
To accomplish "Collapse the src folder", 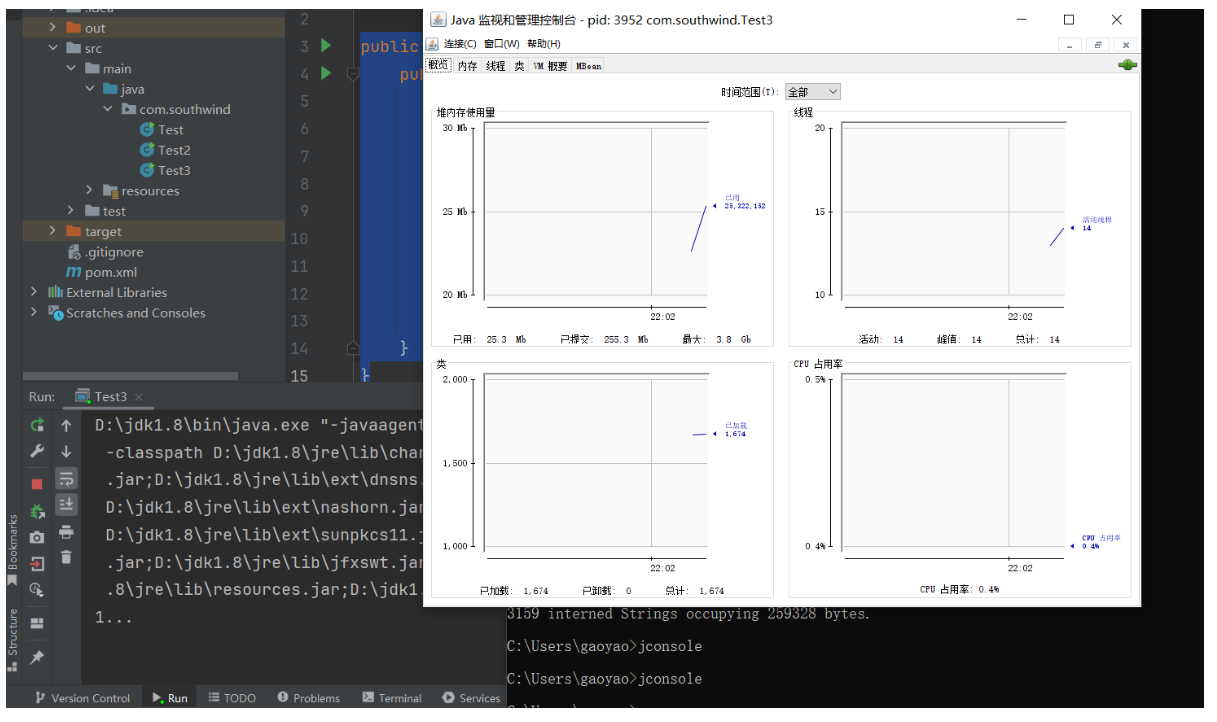I will point(53,48).
